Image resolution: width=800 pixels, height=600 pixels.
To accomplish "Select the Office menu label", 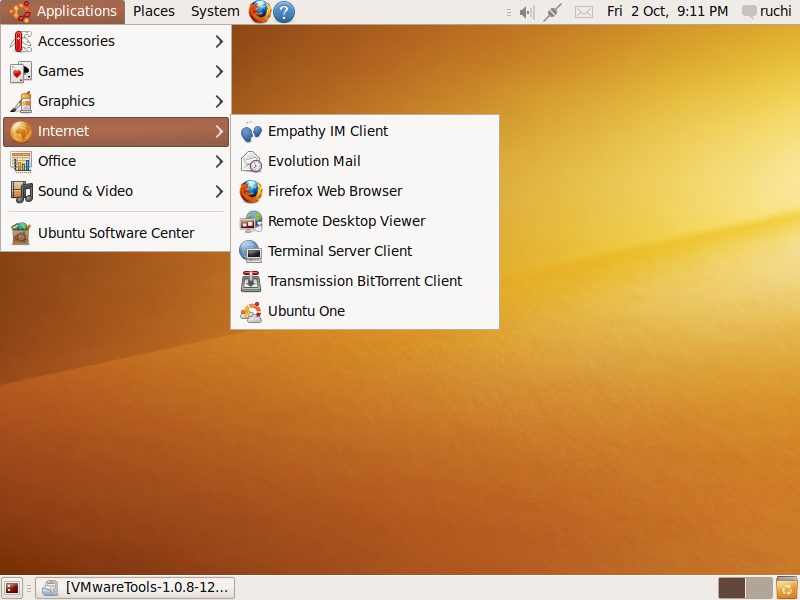I will [x=57, y=161].
